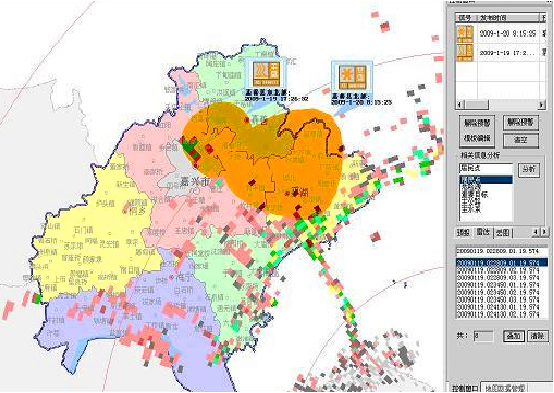Click the orange frost warning icon on map
The width and height of the screenshot is (554, 393).
point(352,77)
